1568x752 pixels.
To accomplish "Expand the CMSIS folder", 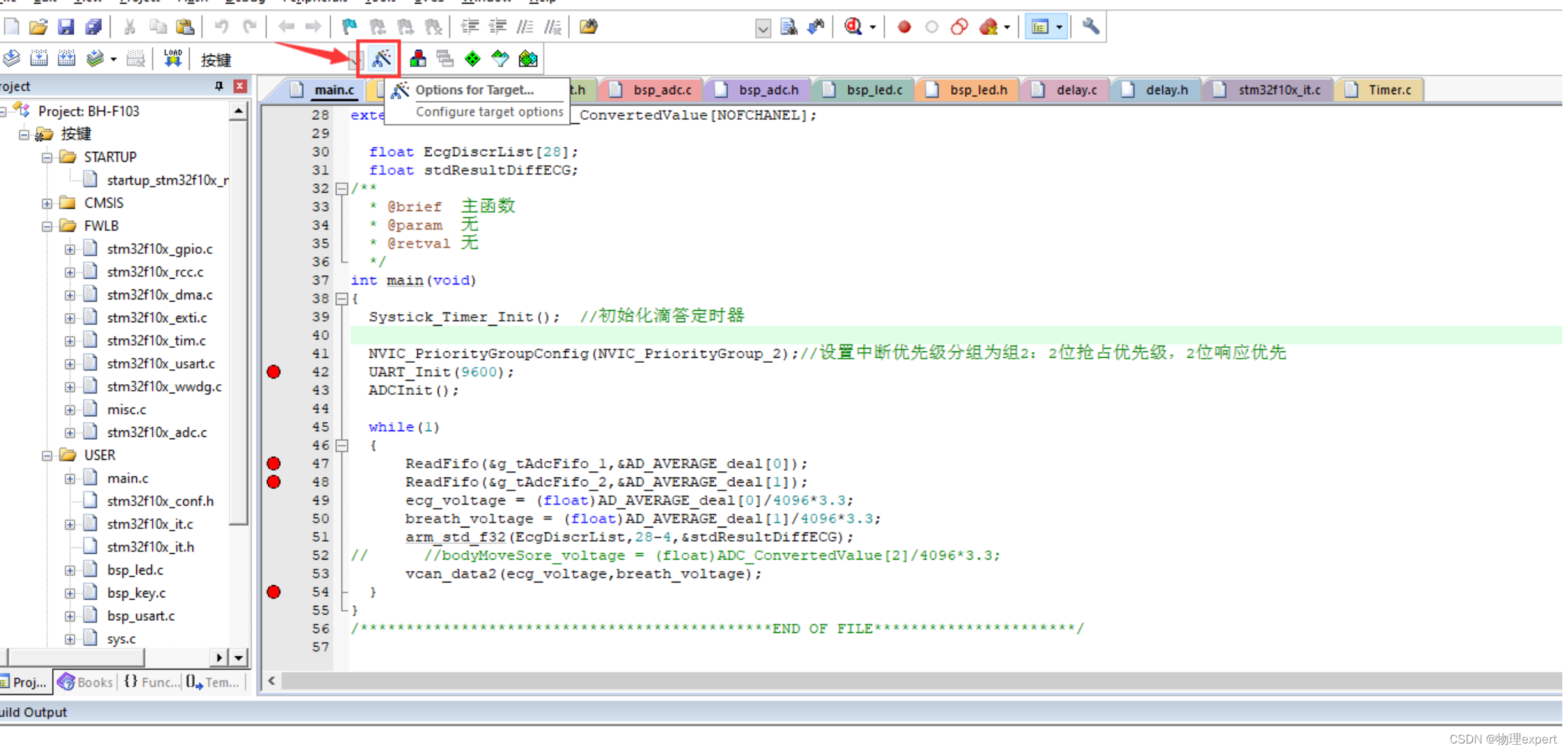I will coord(47,204).
